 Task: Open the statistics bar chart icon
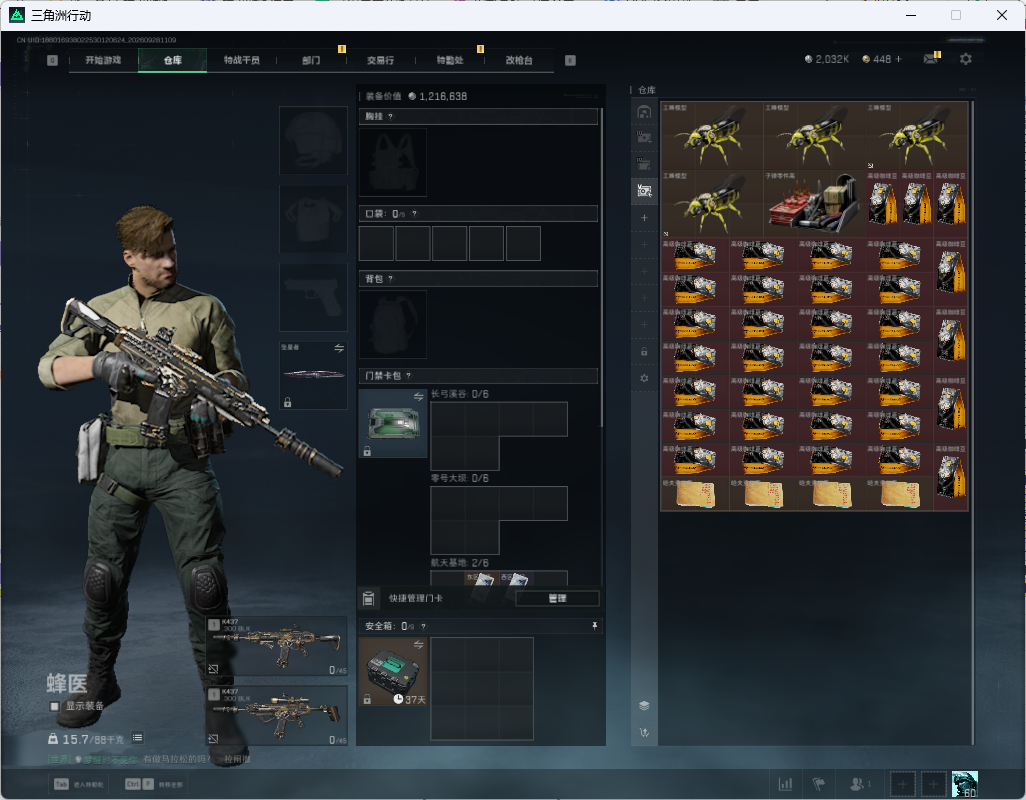[785, 783]
